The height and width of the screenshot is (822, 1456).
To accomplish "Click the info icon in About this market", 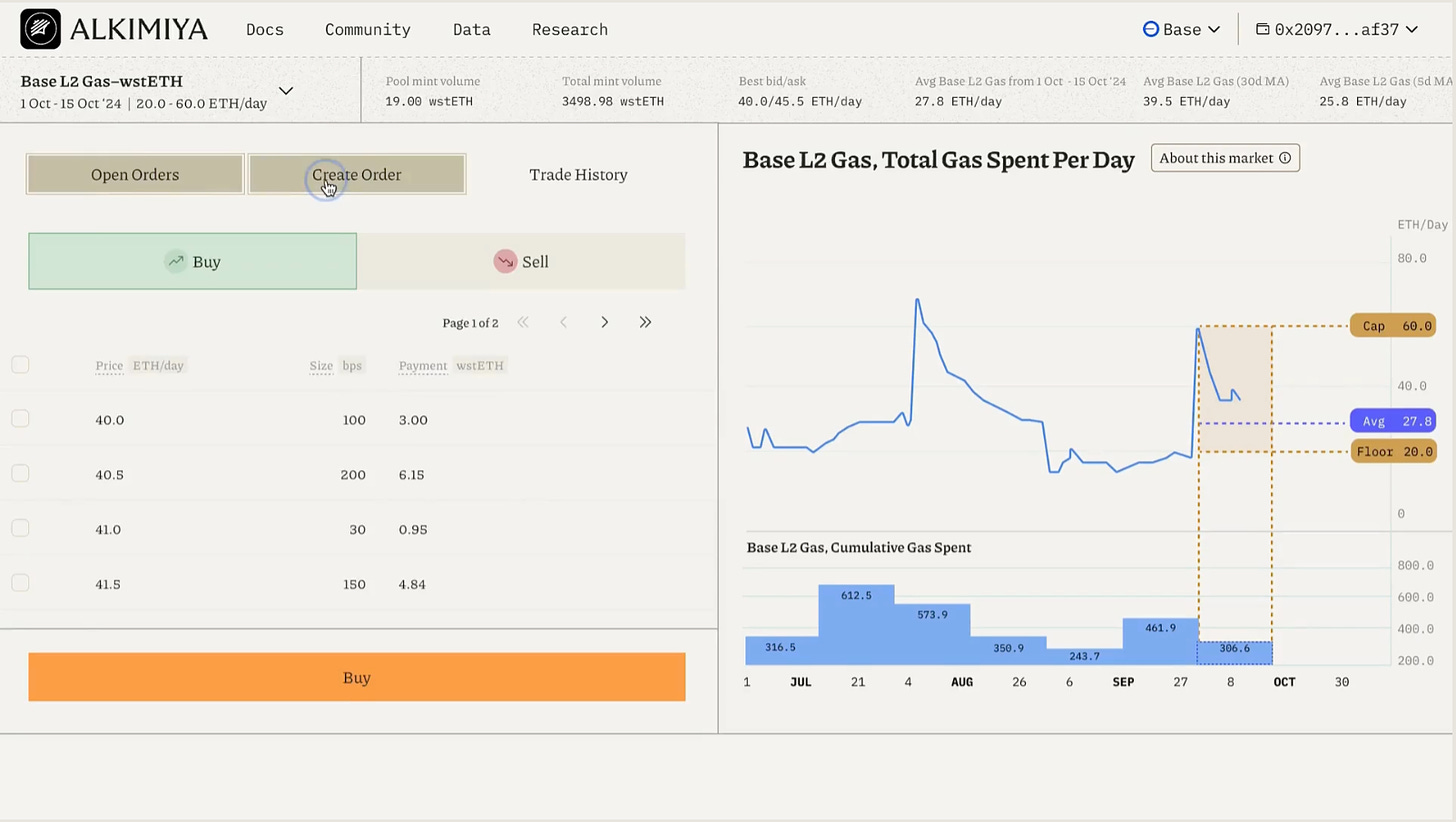I will click(x=1285, y=158).
